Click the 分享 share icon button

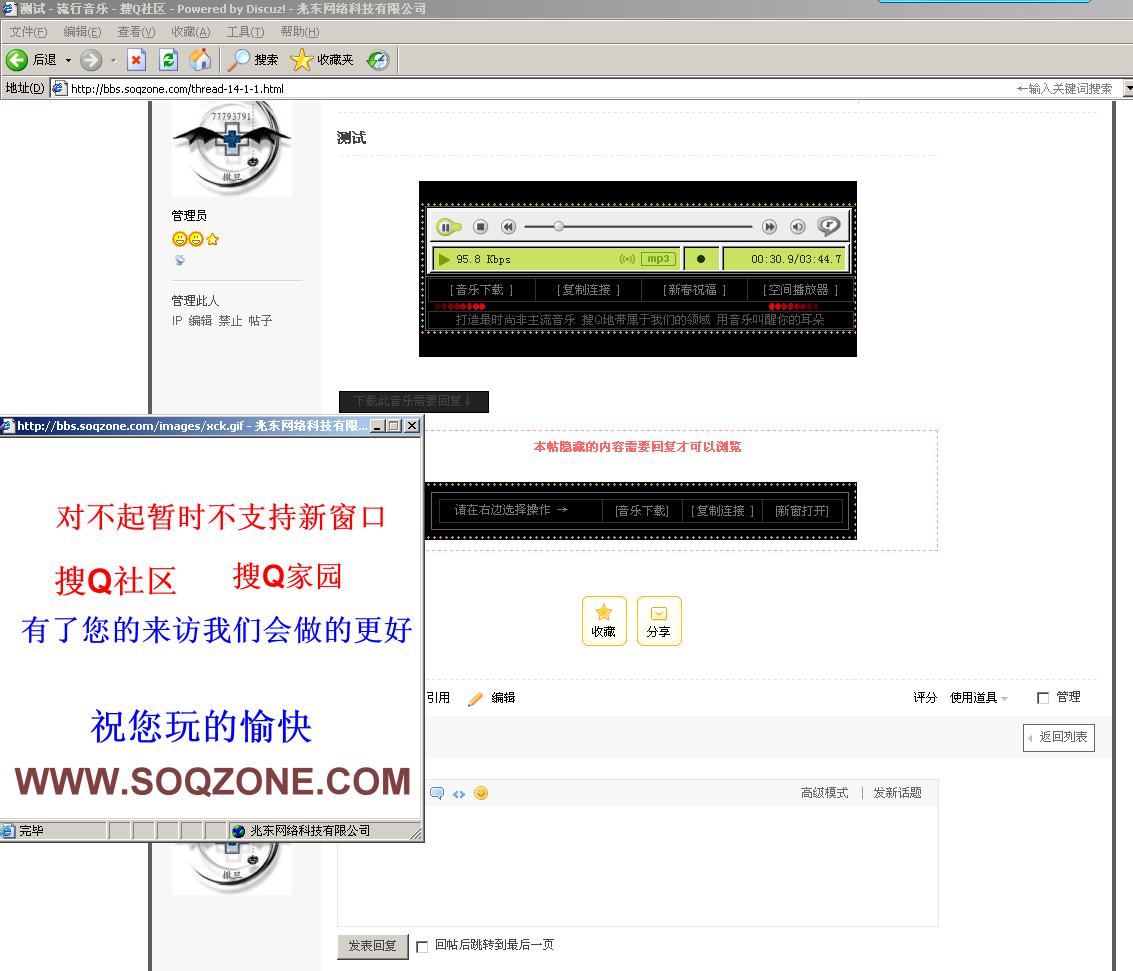pyautogui.click(x=659, y=621)
